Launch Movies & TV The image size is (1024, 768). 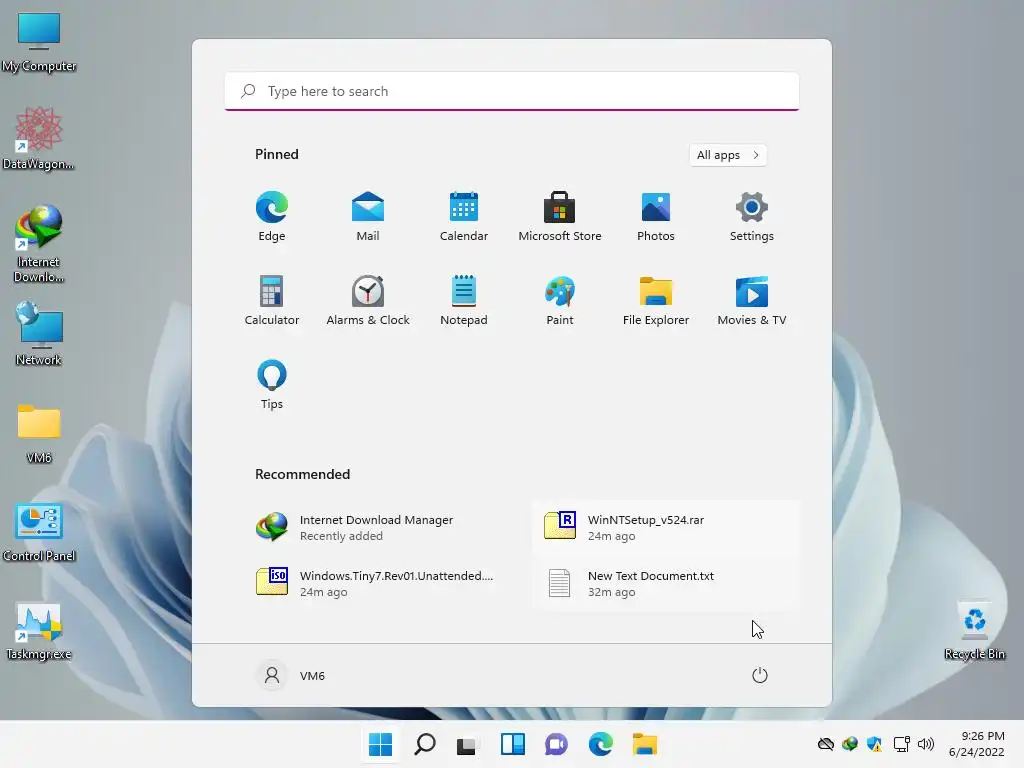752,300
